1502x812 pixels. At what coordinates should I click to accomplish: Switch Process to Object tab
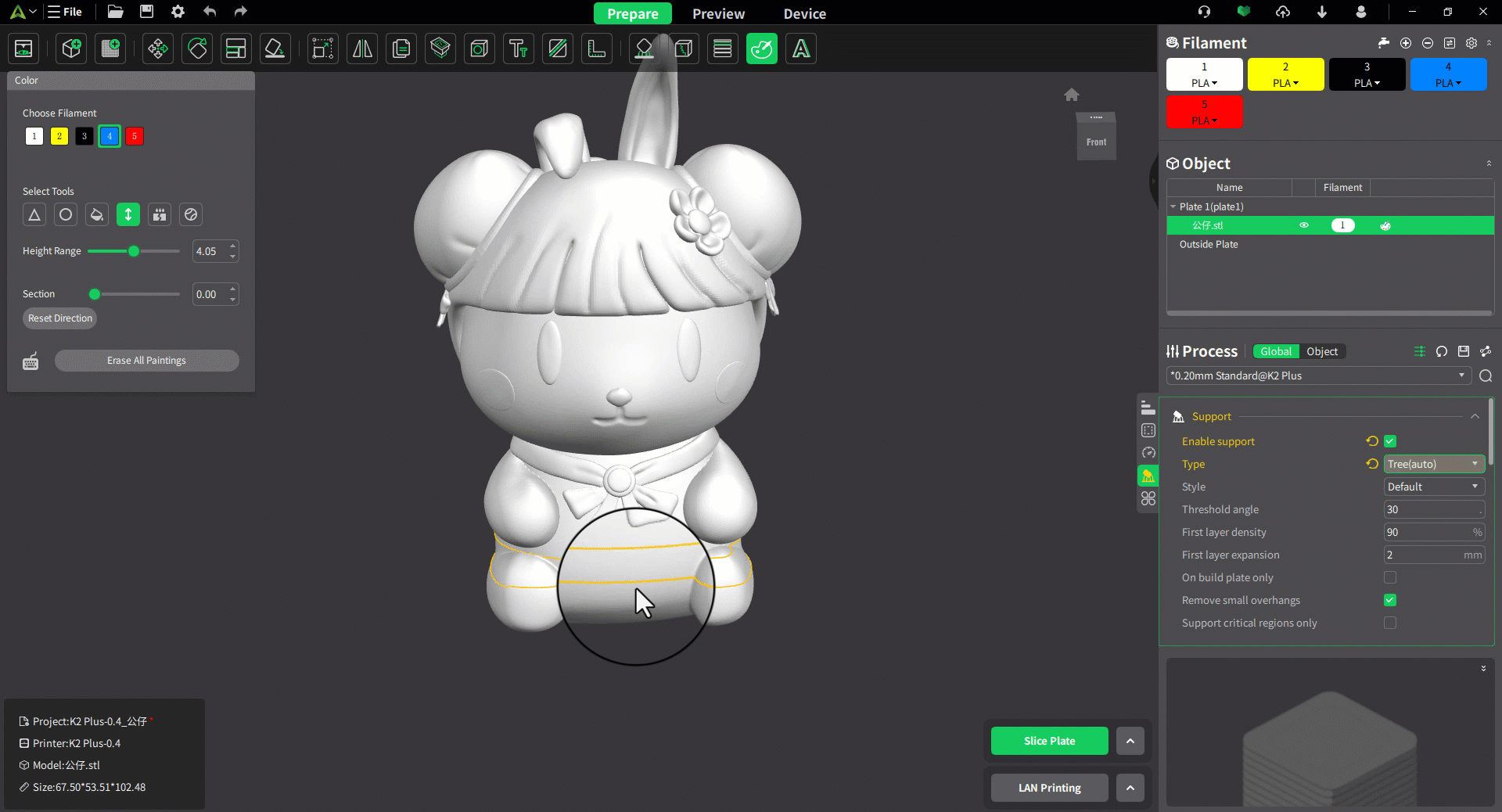(x=1322, y=351)
